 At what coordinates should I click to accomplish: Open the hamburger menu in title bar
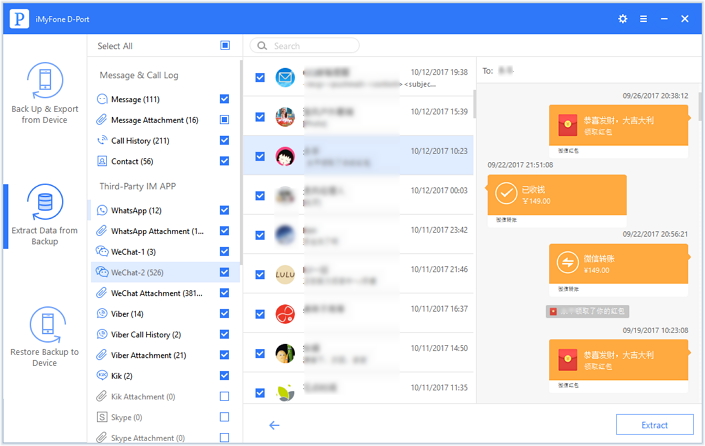pyautogui.click(x=643, y=19)
